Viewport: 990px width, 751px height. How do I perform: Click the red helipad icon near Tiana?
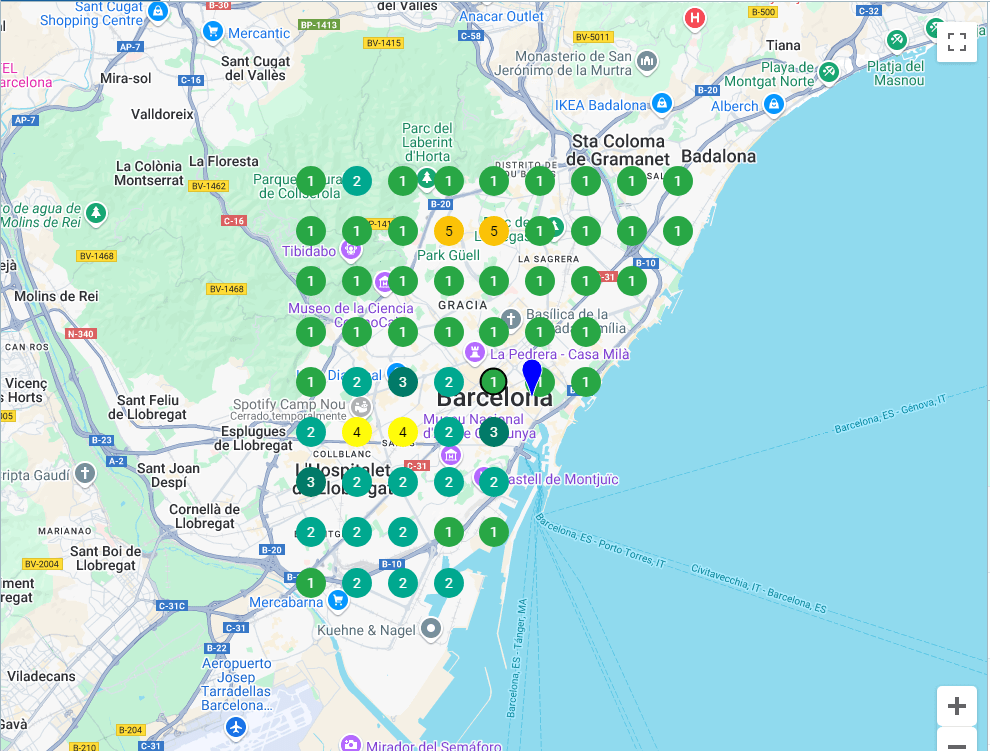(696, 17)
